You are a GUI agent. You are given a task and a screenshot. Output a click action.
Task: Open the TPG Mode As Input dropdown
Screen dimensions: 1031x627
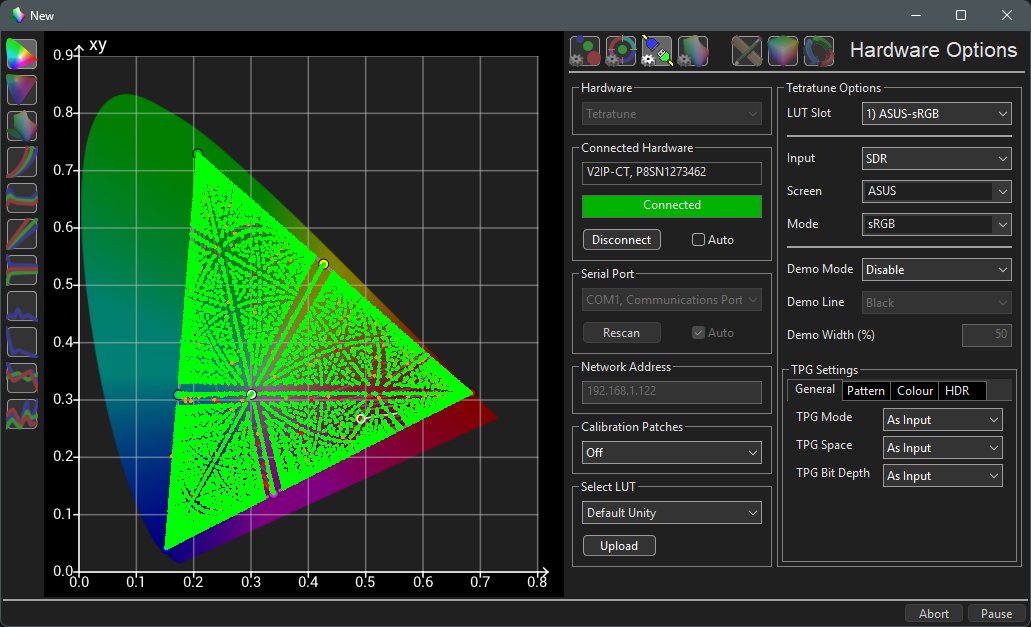coord(942,419)
